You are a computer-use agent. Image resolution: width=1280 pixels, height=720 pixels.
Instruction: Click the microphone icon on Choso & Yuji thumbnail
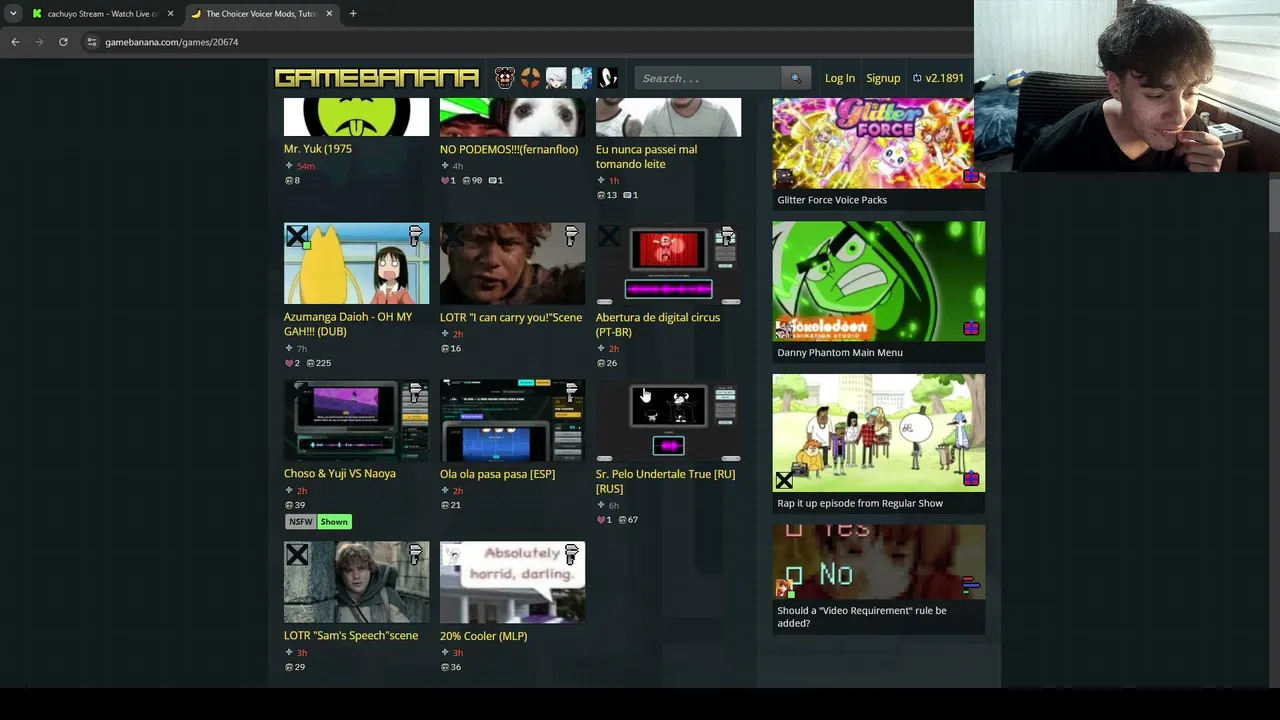pos(416,393)
